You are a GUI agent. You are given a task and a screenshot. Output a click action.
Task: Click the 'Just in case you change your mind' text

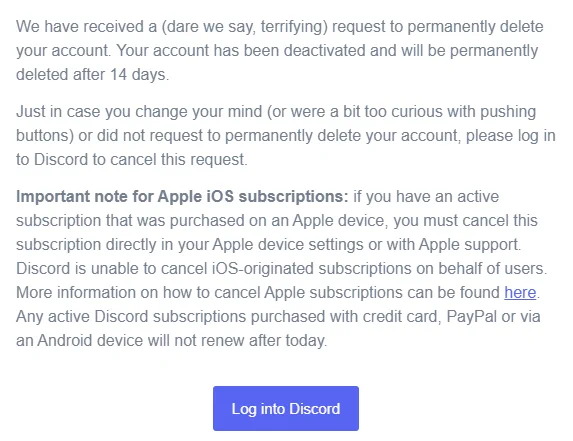pos(139,112)
